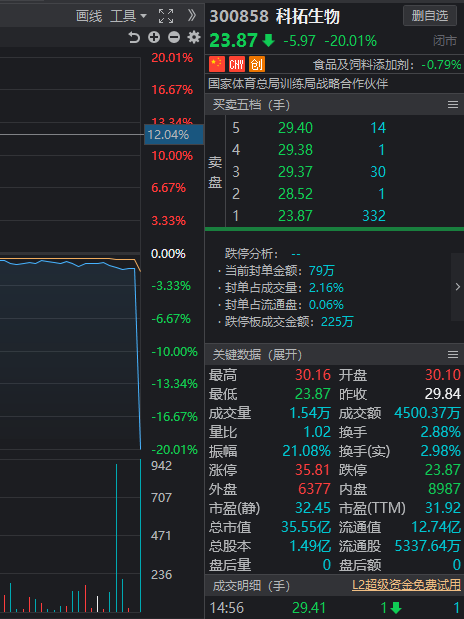Click the 总市值 value 35.55亿
This screenshot has height=619, width=464.
click(x=306, y=527)
